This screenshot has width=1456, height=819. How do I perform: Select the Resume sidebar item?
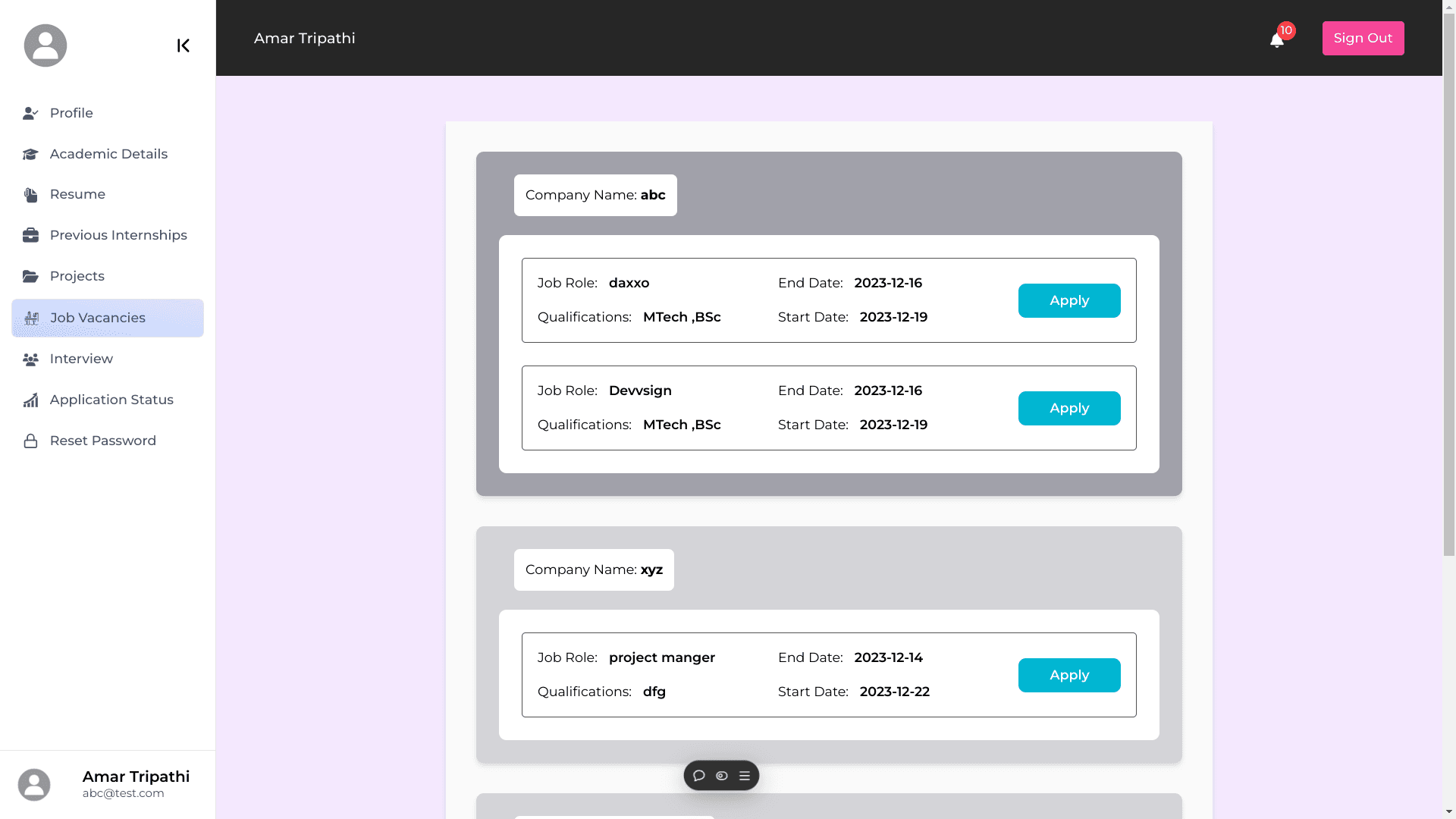coord(77,194)
